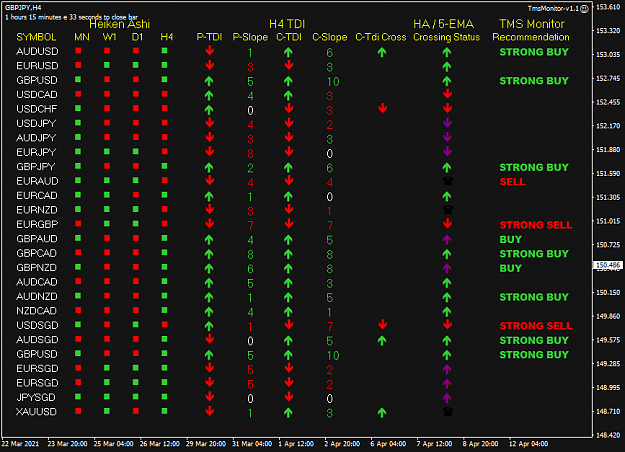Click the AUDUSD C-TDI green up arrow
625x452 pixels.
point(288,52)
